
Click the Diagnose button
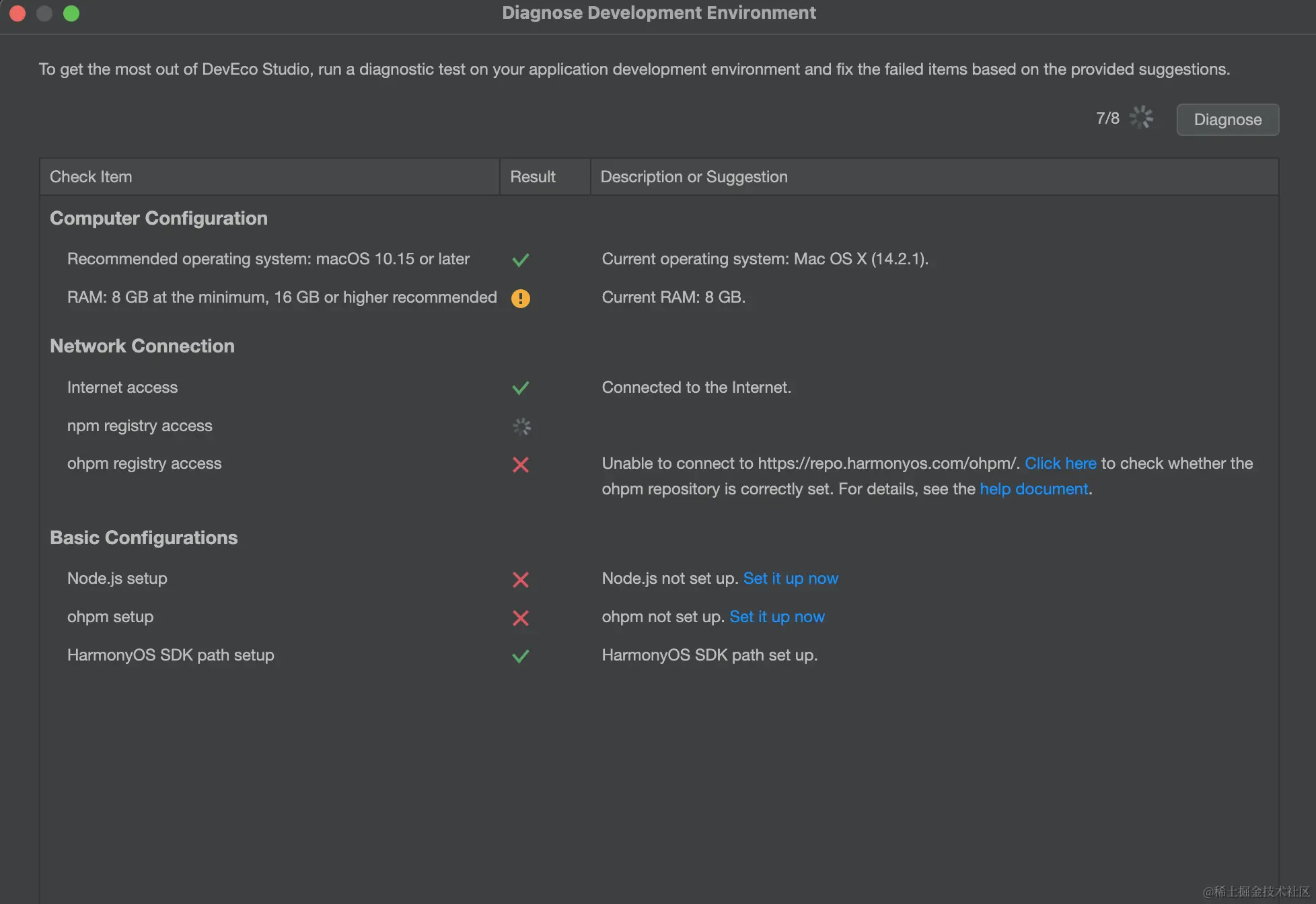pos(1227,120)
